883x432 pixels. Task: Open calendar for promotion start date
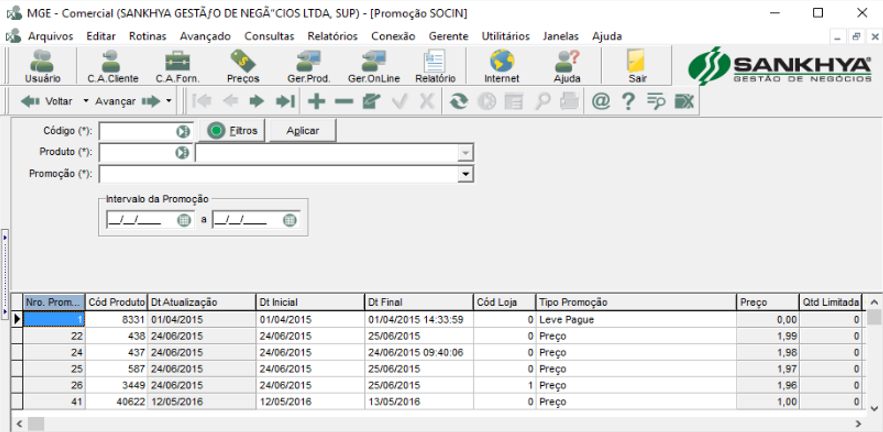click(184, 220)
